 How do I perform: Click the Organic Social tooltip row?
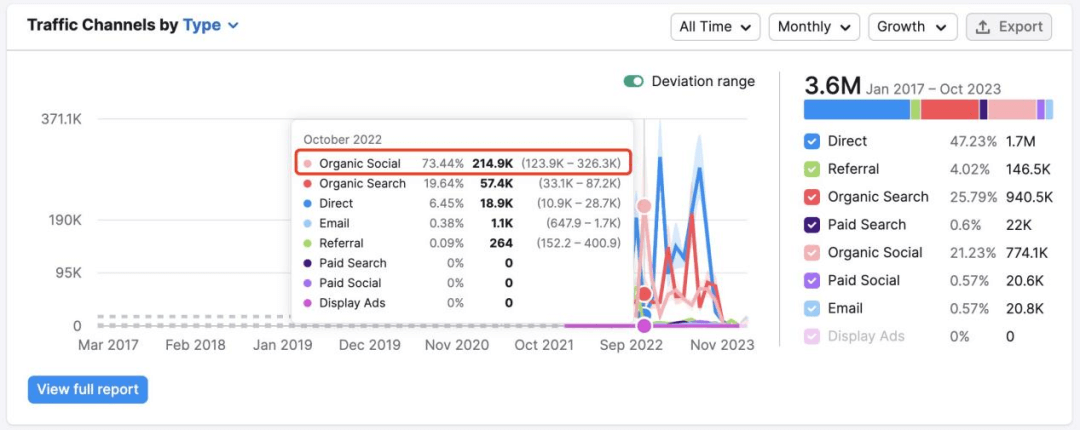click(x=462, y=163)
